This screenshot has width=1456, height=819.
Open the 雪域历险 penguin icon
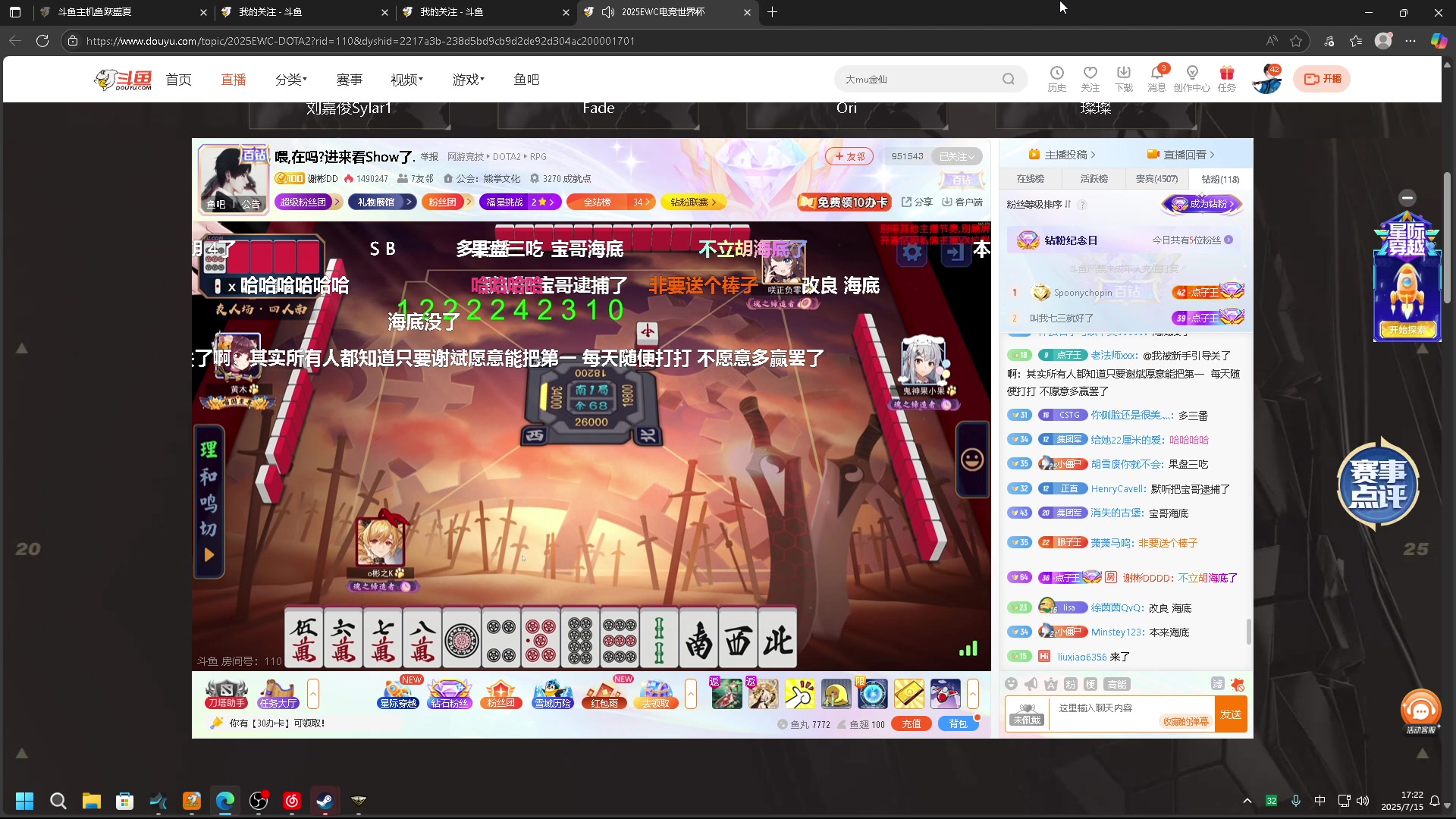[x=553, y=693]
